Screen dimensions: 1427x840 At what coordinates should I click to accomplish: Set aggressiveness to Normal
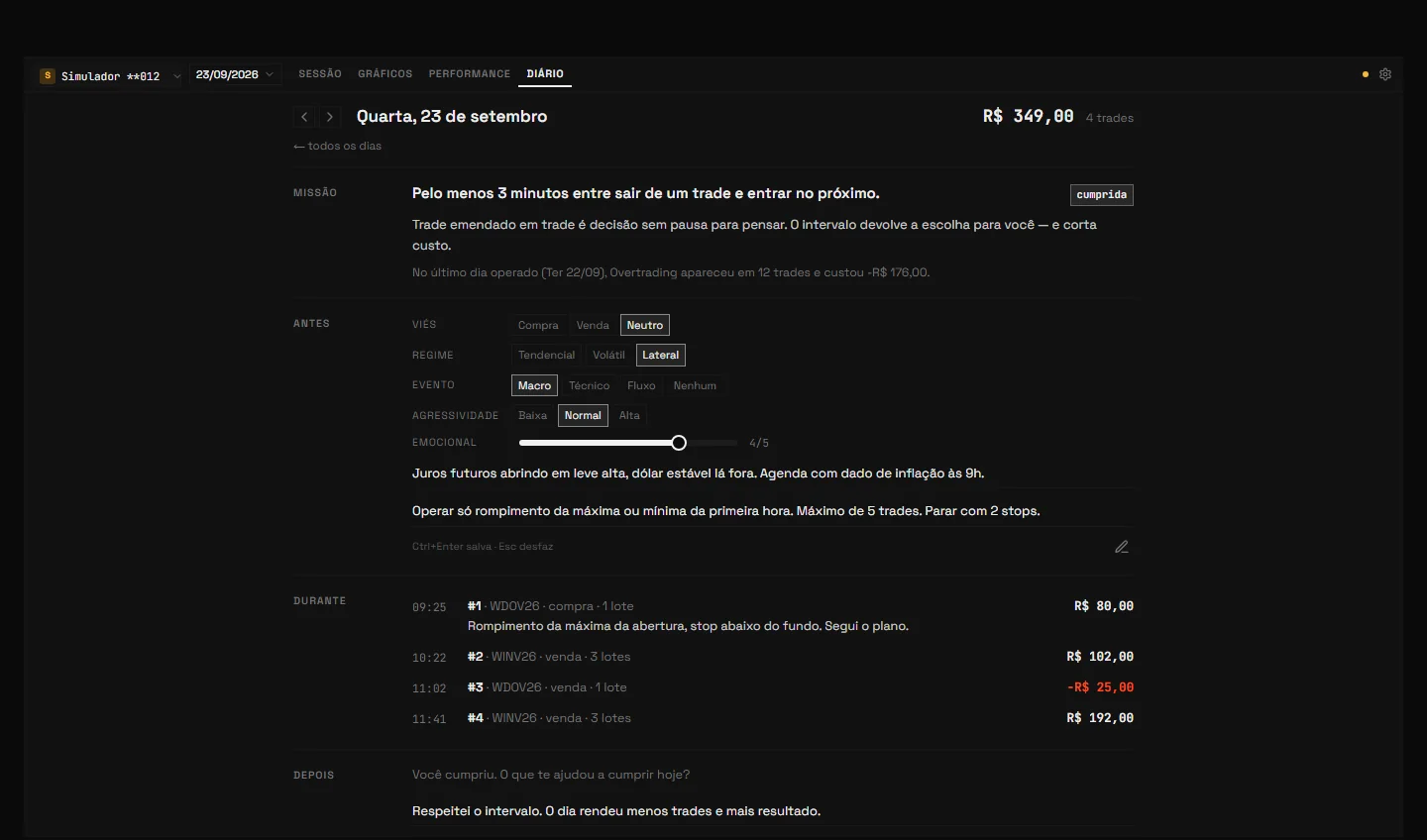click(583, 415)
